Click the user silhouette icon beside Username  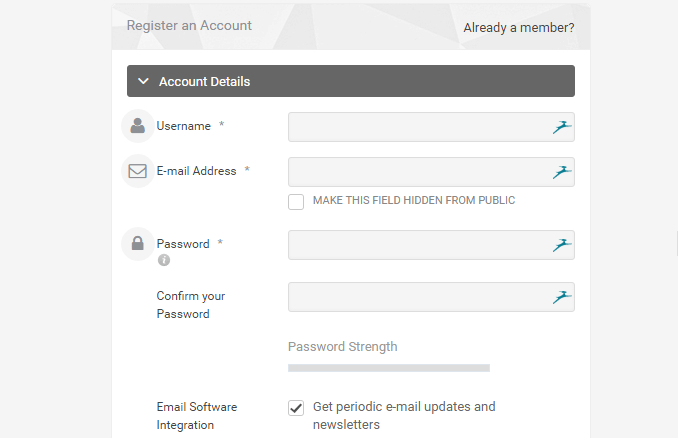point(138,126)
